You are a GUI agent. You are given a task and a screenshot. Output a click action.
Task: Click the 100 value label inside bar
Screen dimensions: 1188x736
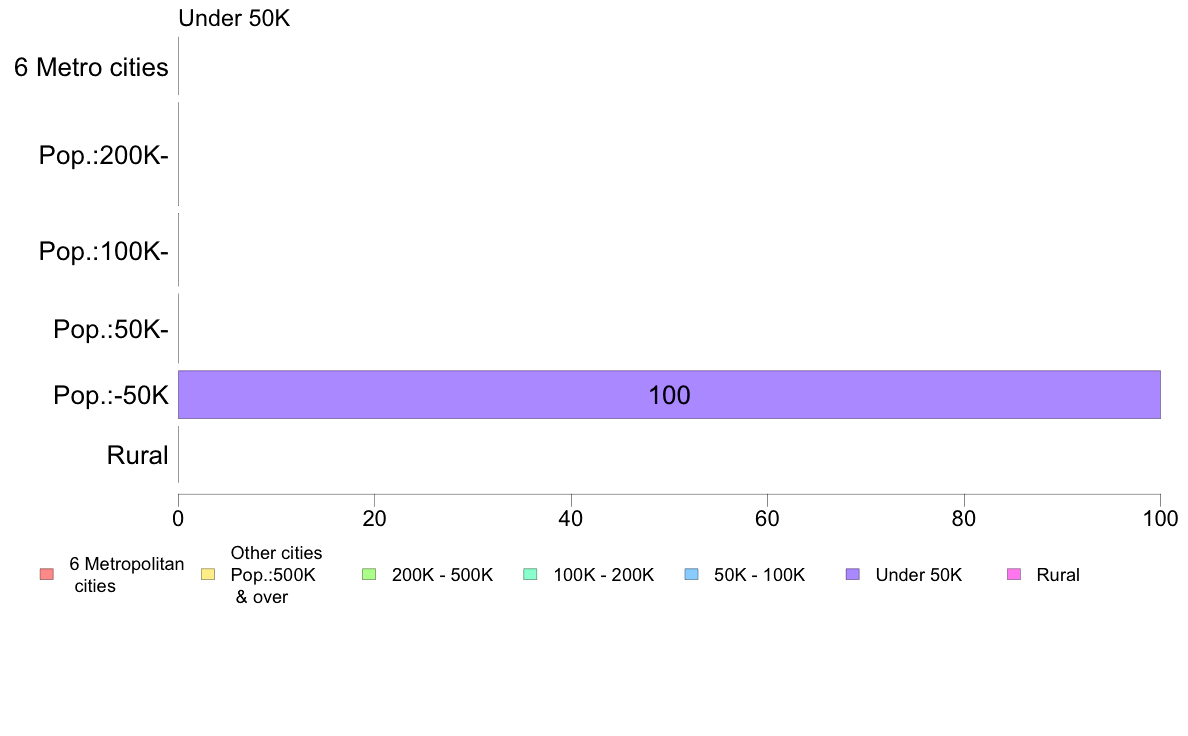[x=669, y=395]
